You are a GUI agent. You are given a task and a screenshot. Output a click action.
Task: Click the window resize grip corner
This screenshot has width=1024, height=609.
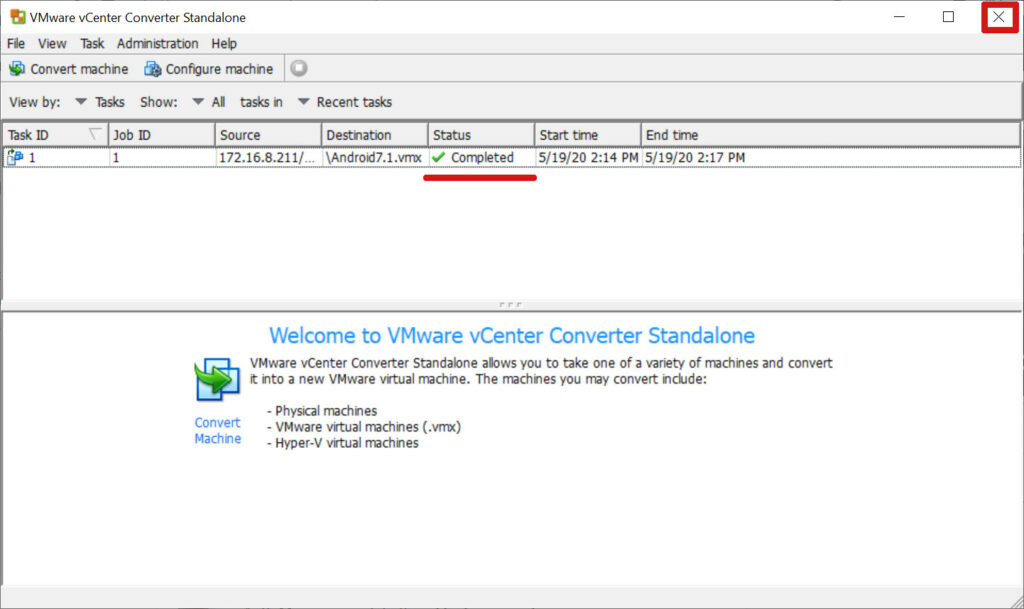1016,601
